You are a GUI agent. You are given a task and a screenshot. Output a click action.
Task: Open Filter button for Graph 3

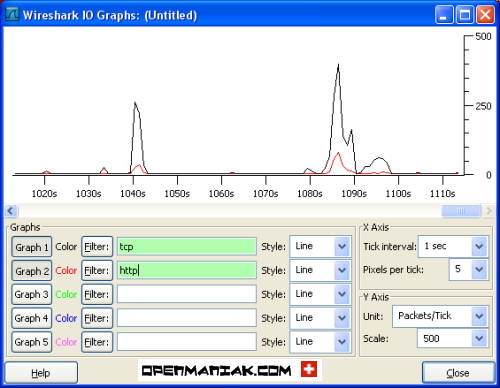pos(97,294)
